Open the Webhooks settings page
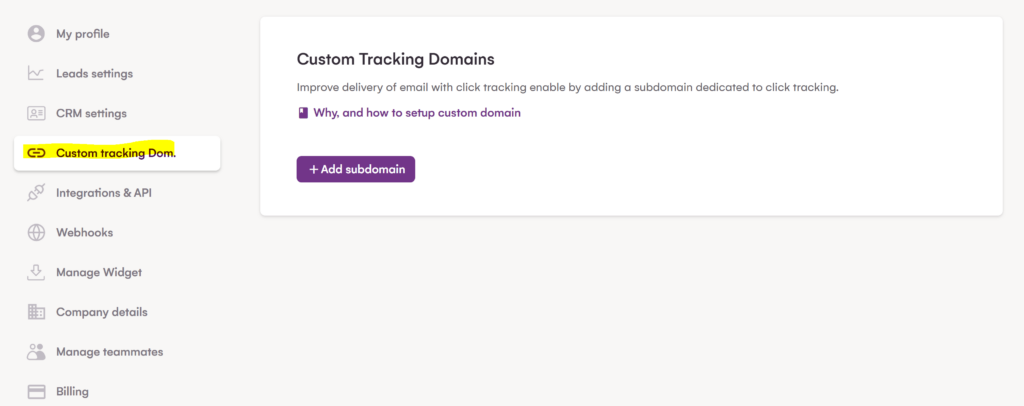The image size is (1024, 406). (84, 232)
